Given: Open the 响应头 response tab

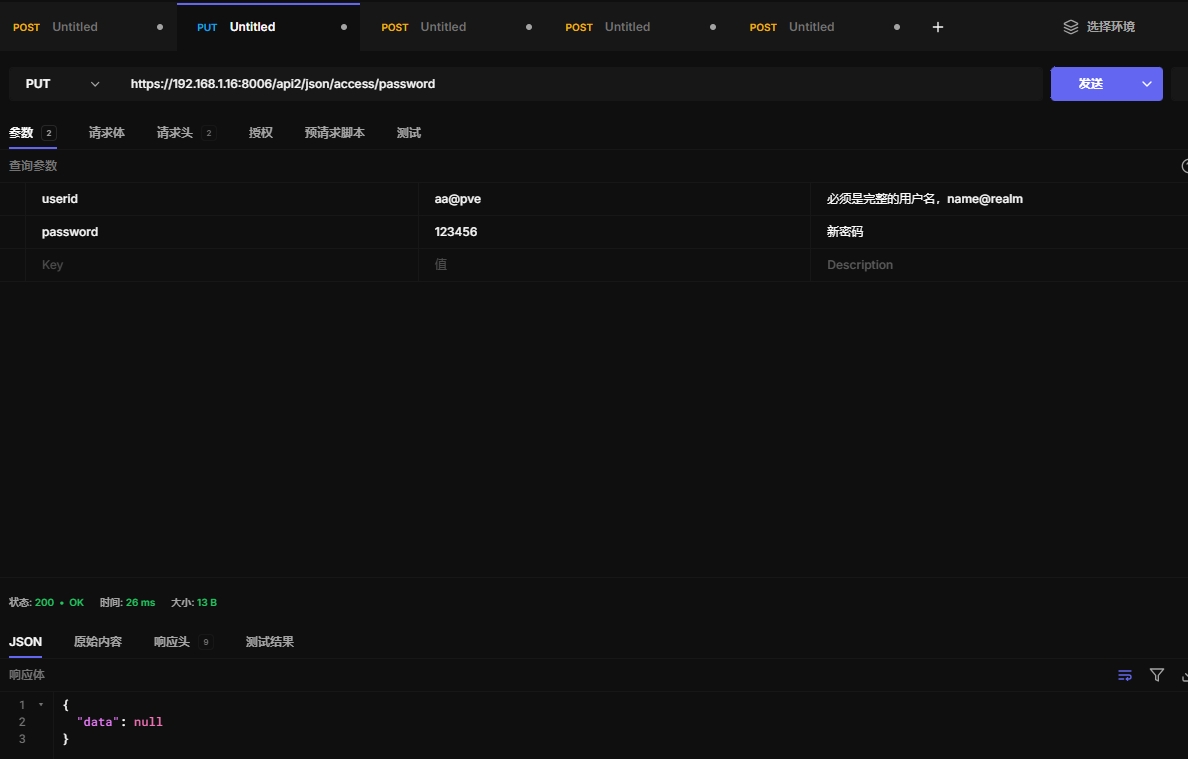Looking at the screenshot, I should pos(172,642).
